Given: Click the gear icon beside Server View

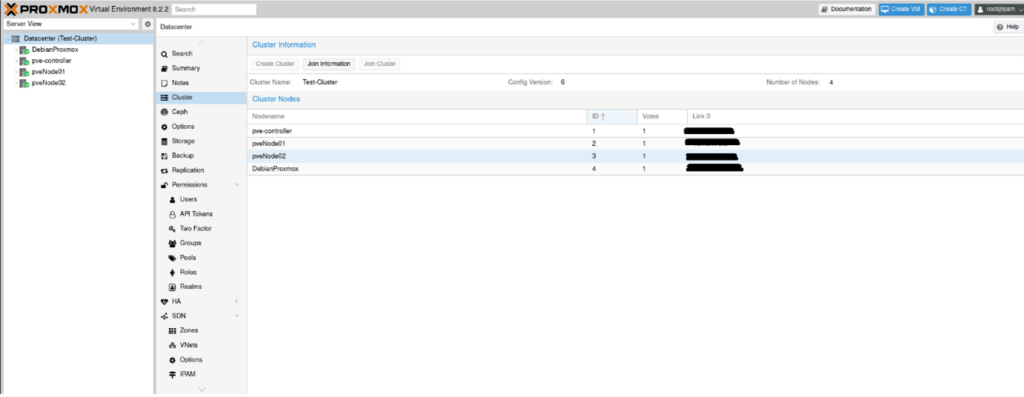Looking at the screenshot, I should coord(148,24).
